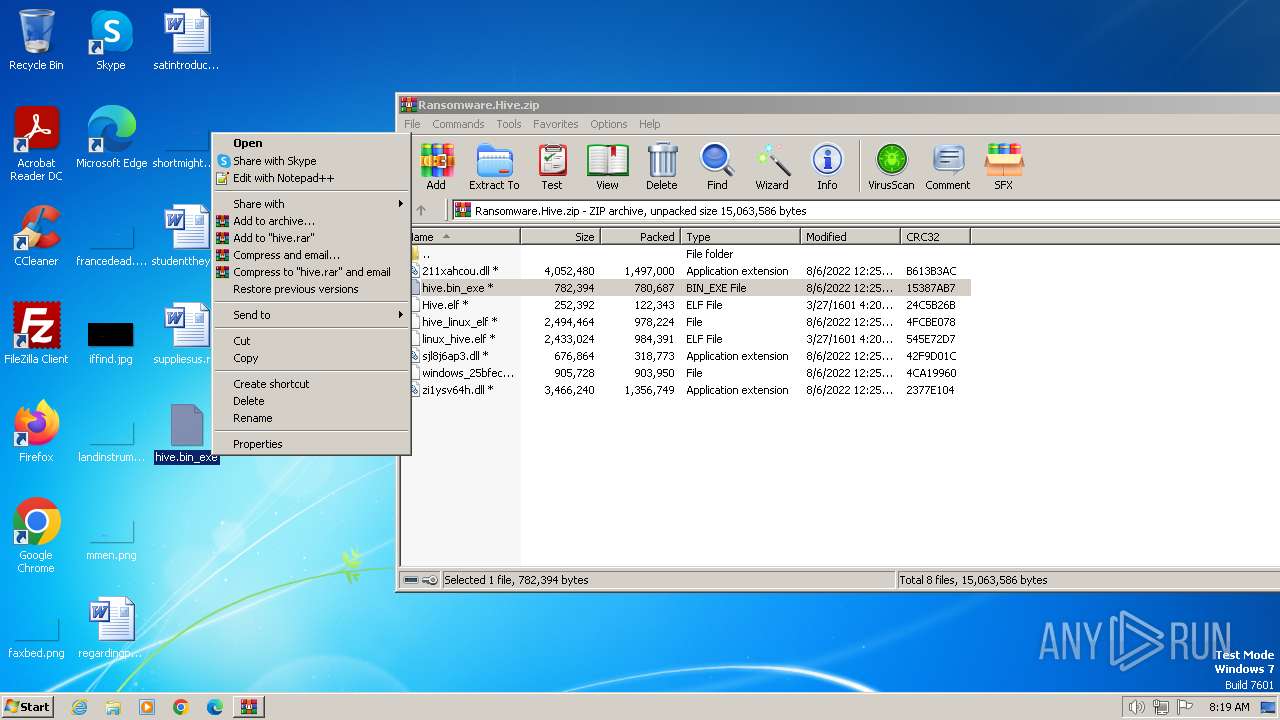The width and height of the screenshot is (1280, 720).
Task: Select Microsoft Edge desktop icon
Action: [x=112, y=138]
